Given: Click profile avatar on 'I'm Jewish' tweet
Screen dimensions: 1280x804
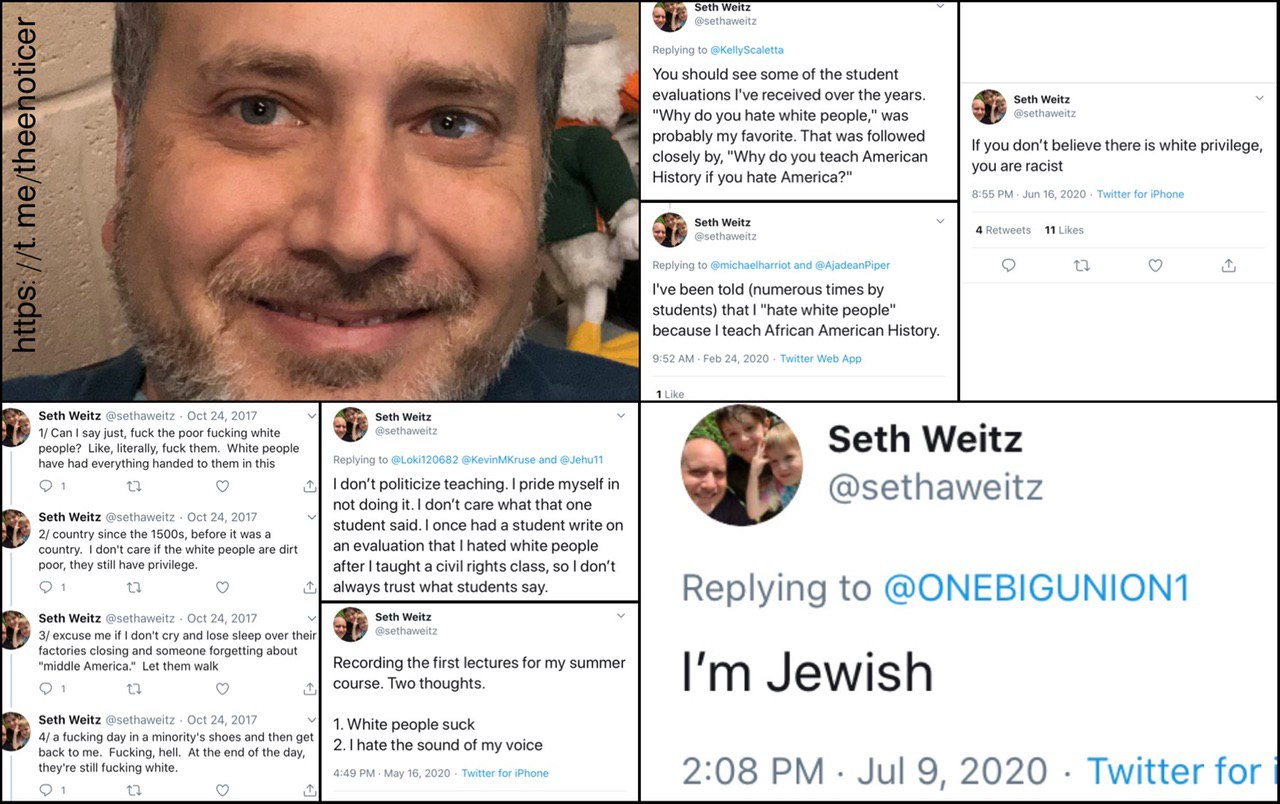Looking at the screenshot, I should 741,466.
